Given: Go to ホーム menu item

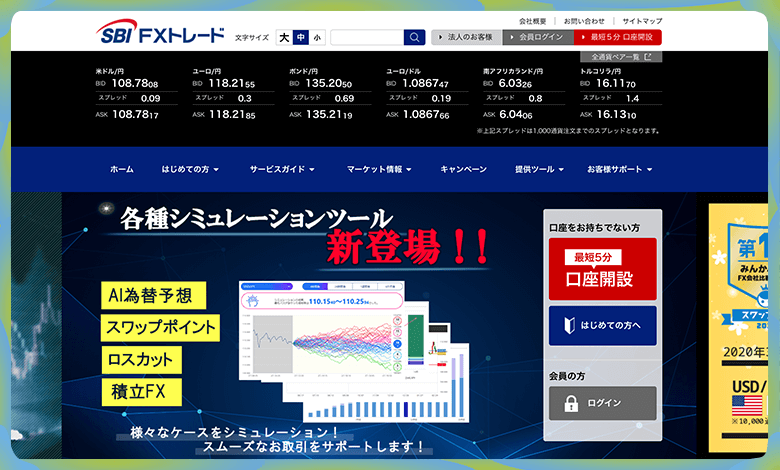Looking at the screenshot, I should pyautogui.click(x=122, y=169).
